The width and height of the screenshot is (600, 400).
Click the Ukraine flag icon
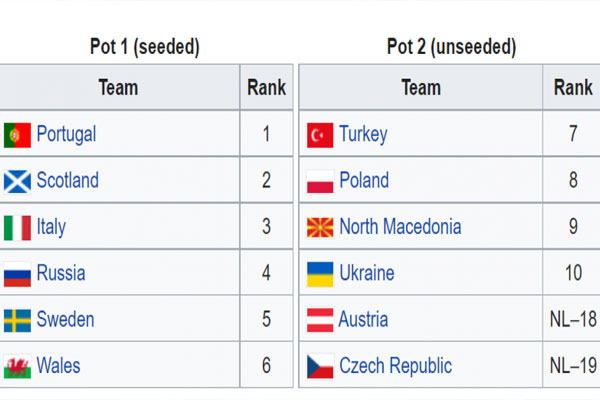click(320, 274)
